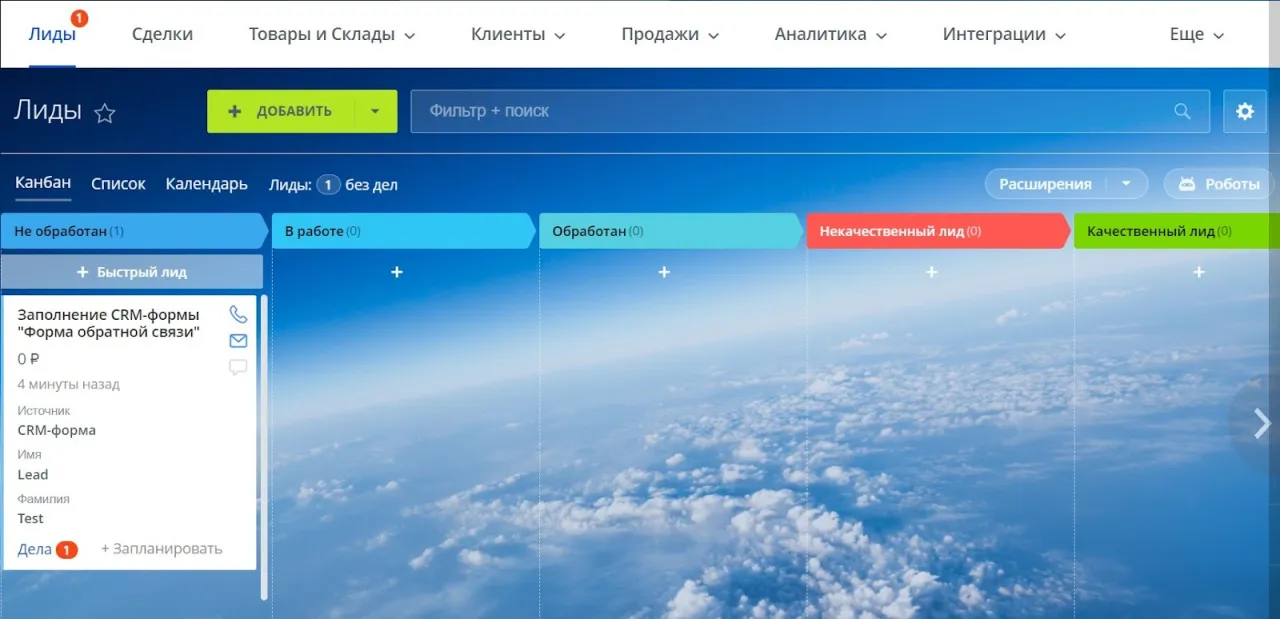This screenshot has height=619, width=1280.
Task: Open the kanban settings gear icon
Action: pos(1245,111)
